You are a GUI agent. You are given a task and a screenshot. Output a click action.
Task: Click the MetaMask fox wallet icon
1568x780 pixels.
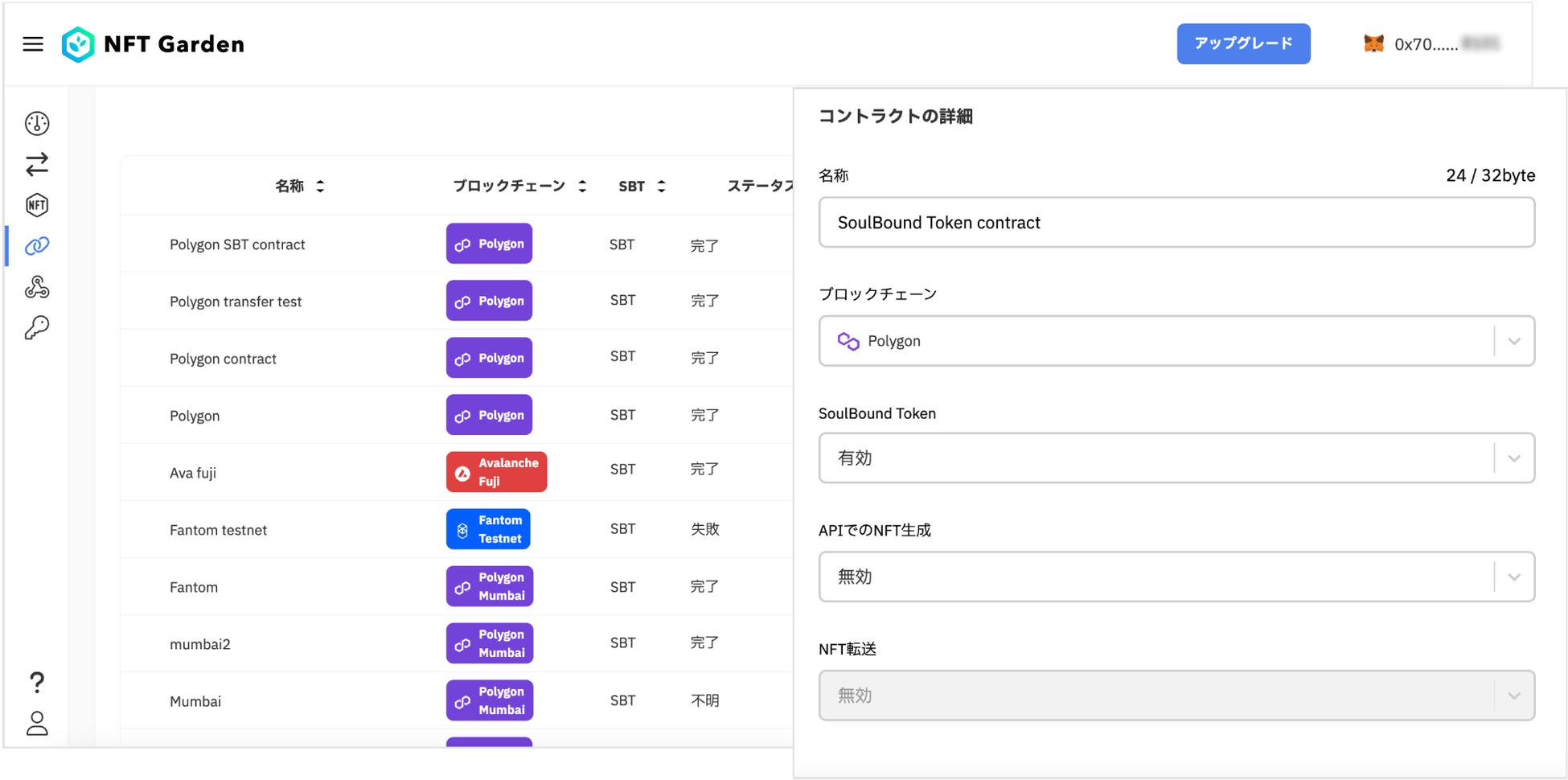coord(1374,44)
